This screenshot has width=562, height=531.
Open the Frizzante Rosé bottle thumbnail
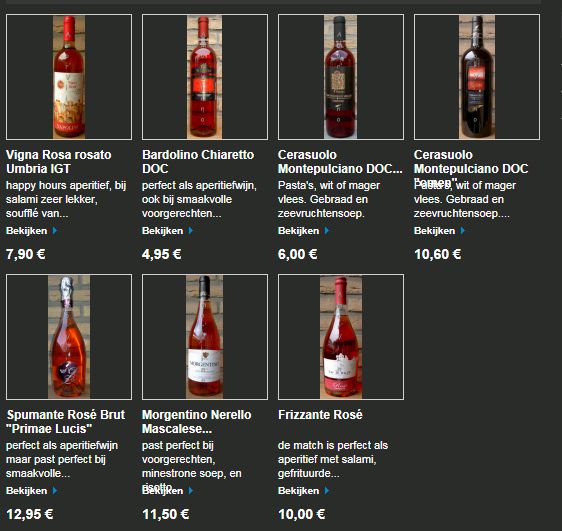(340, 337)
